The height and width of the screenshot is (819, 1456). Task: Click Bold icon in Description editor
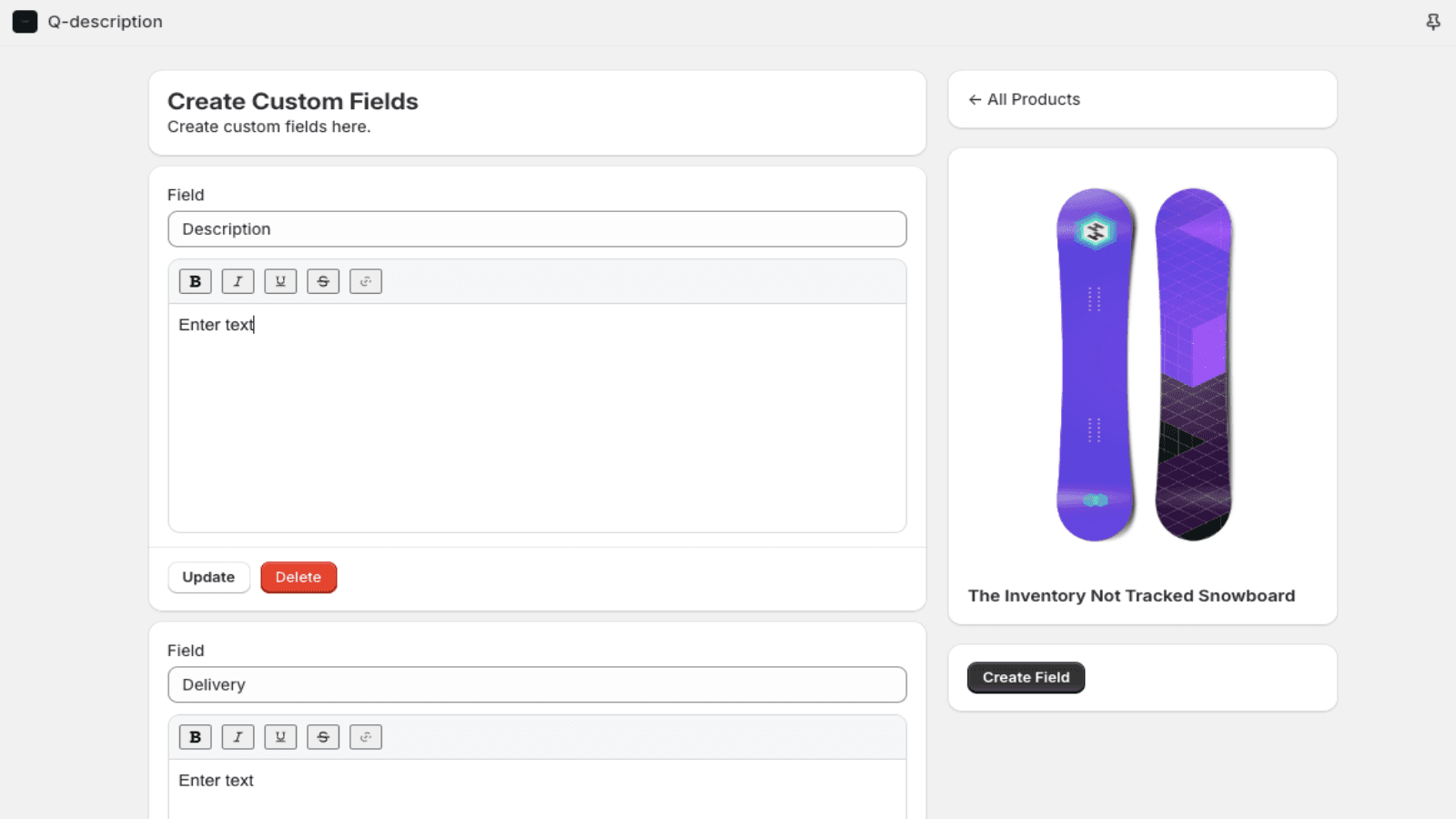click(x=195, y=281)
